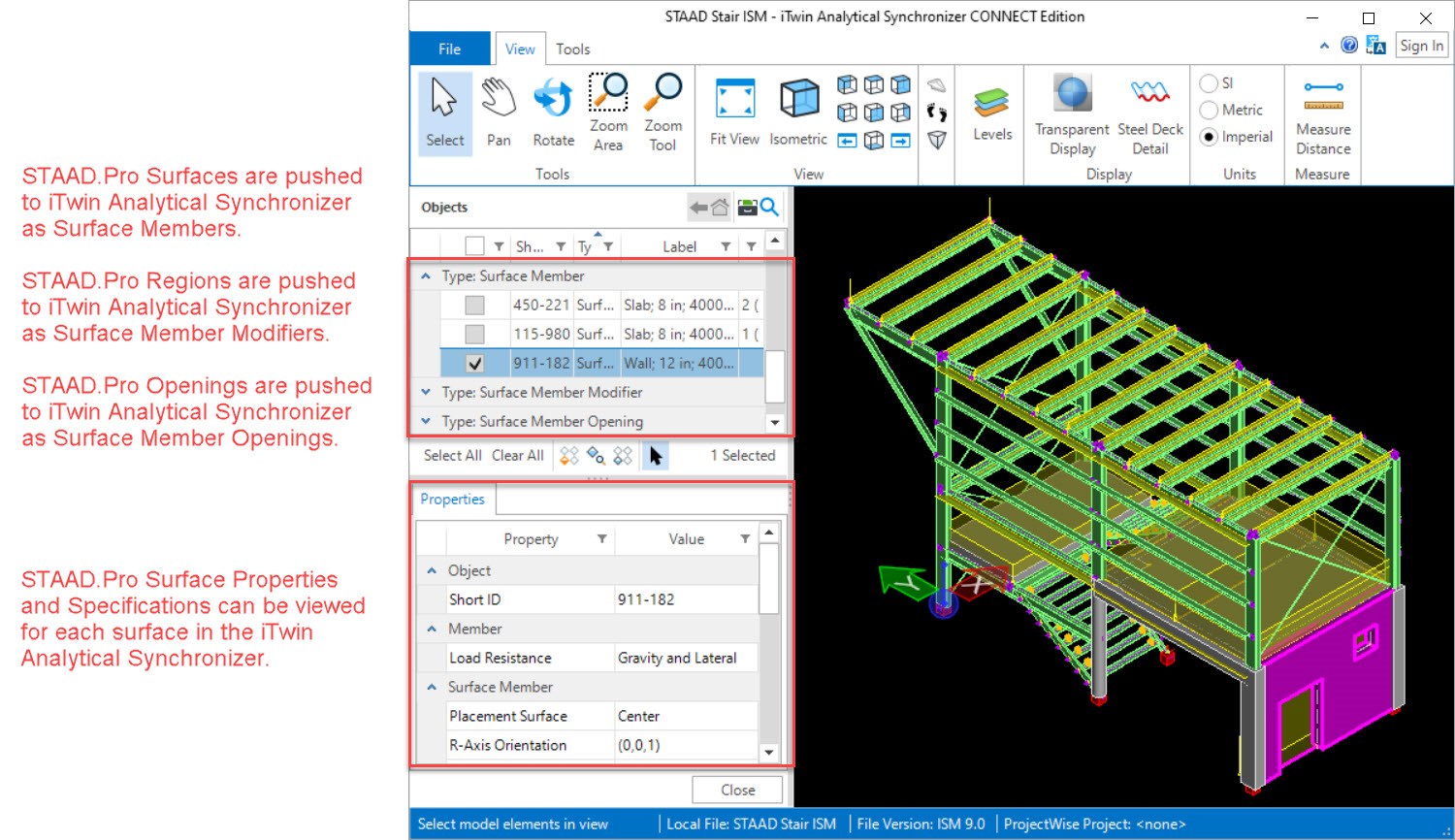Viewport: 1455px width, 840px height.
Task: Click the 450-221 Short ID cell
Action: click(541, 305)
